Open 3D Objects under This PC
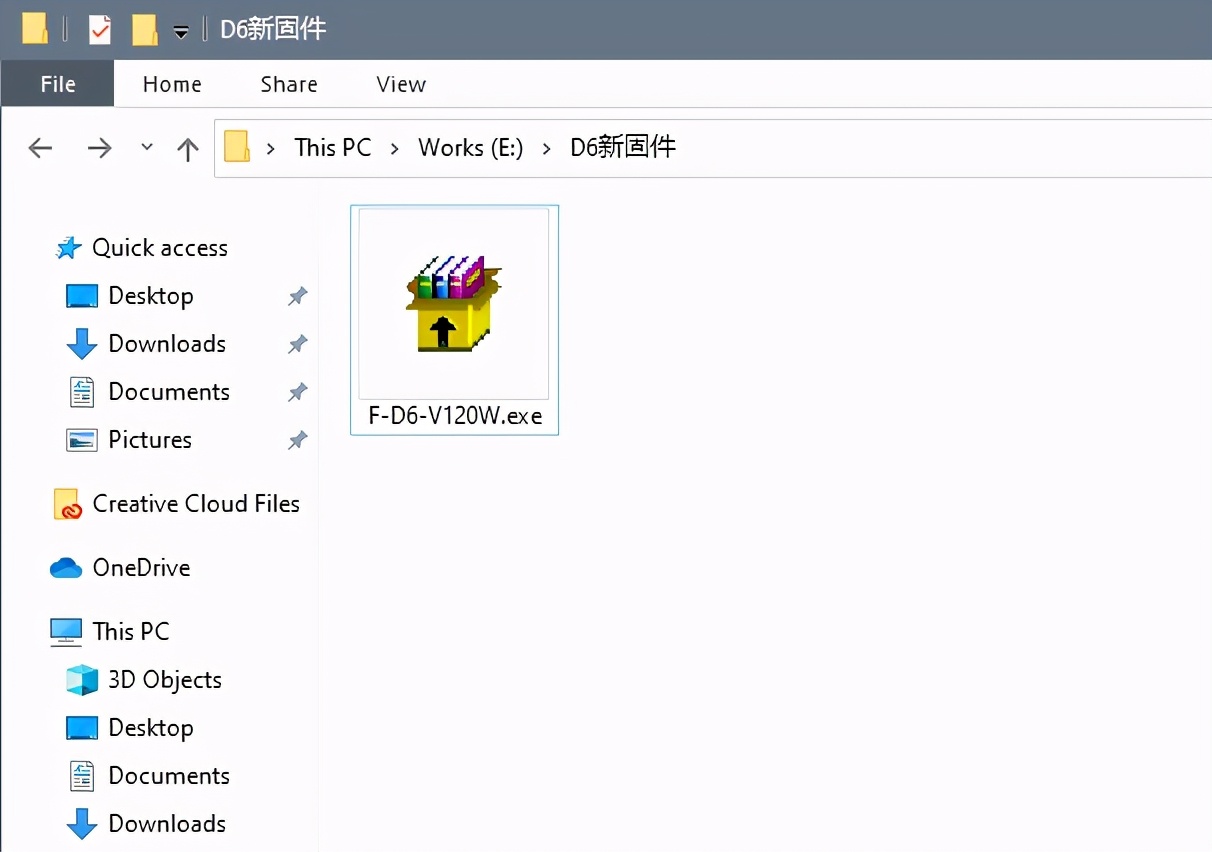 [165, 680]
